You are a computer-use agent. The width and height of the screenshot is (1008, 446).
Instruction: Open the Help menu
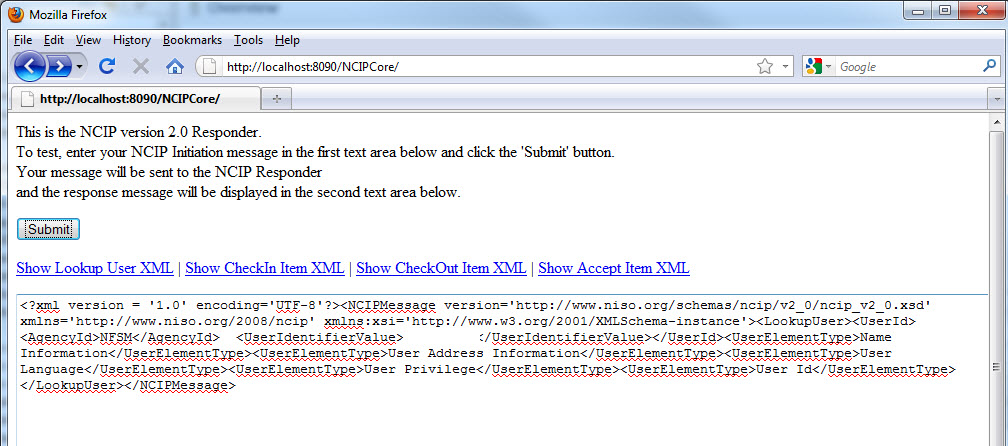(x=287, y=40)
